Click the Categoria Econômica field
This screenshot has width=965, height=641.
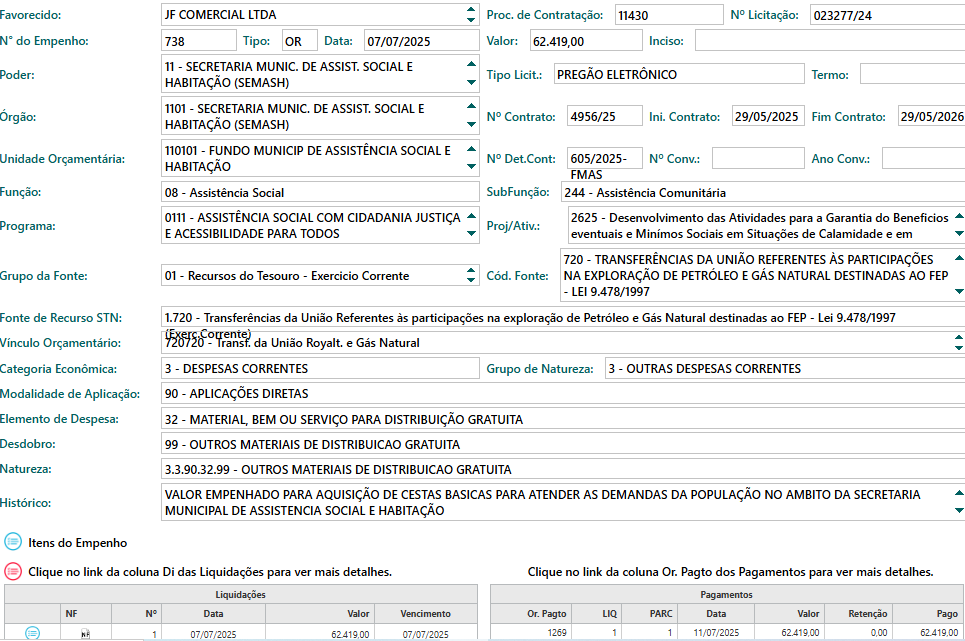320,368
